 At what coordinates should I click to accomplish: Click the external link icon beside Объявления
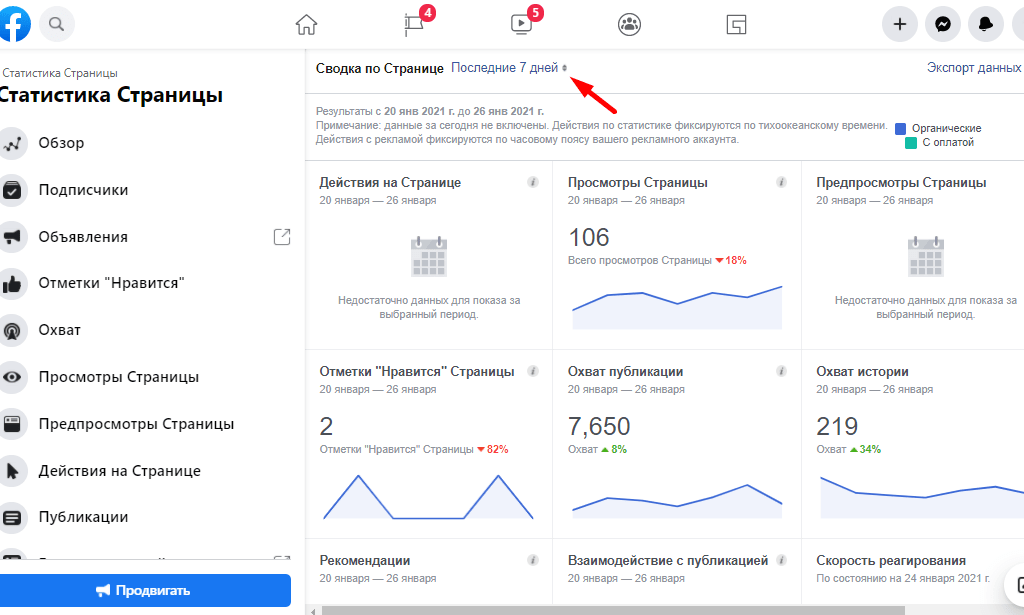point(282,237)
